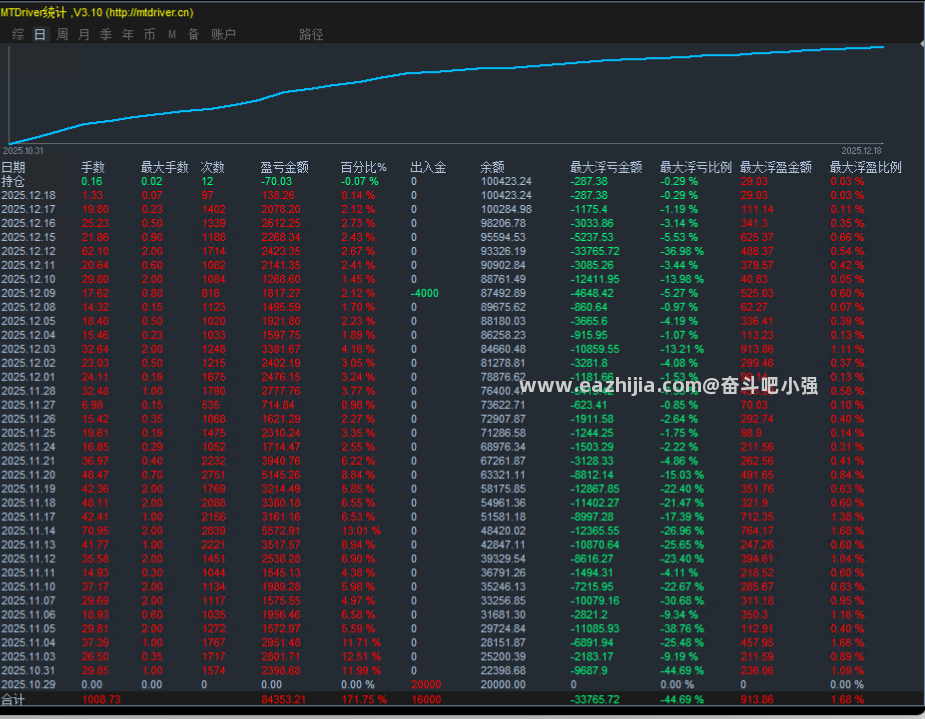Viewport: 925px width, 719px height.
Task: Click the 最大浮盈比例 column header
Action: (x=865, y=168)
